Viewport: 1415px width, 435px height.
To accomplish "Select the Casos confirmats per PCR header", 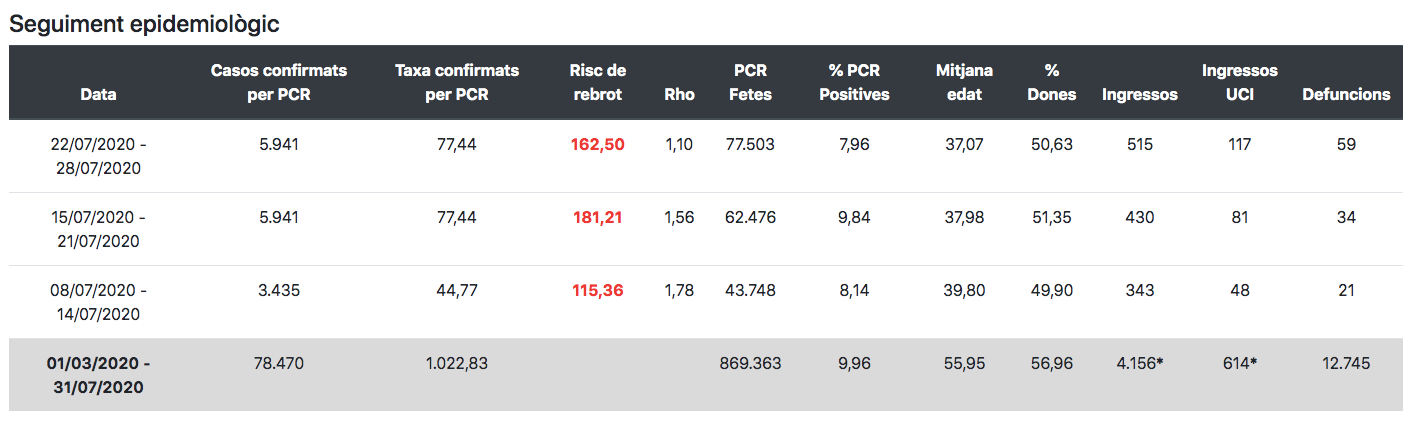I will [x=279, y=82].
